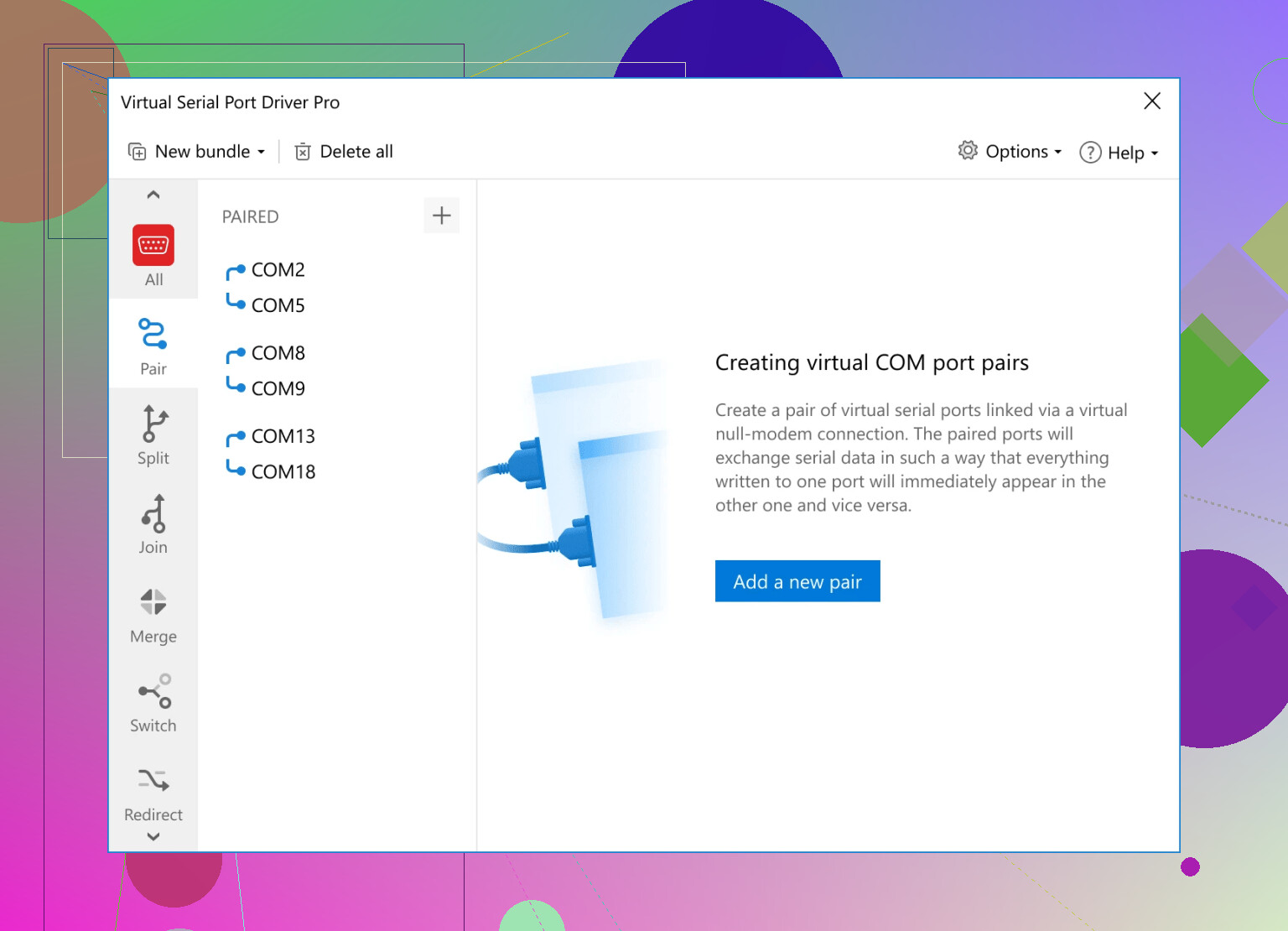This screenshot has width=1288, height=931.
Task: Choose the Merge bundle icon
Action: [153, 612]
